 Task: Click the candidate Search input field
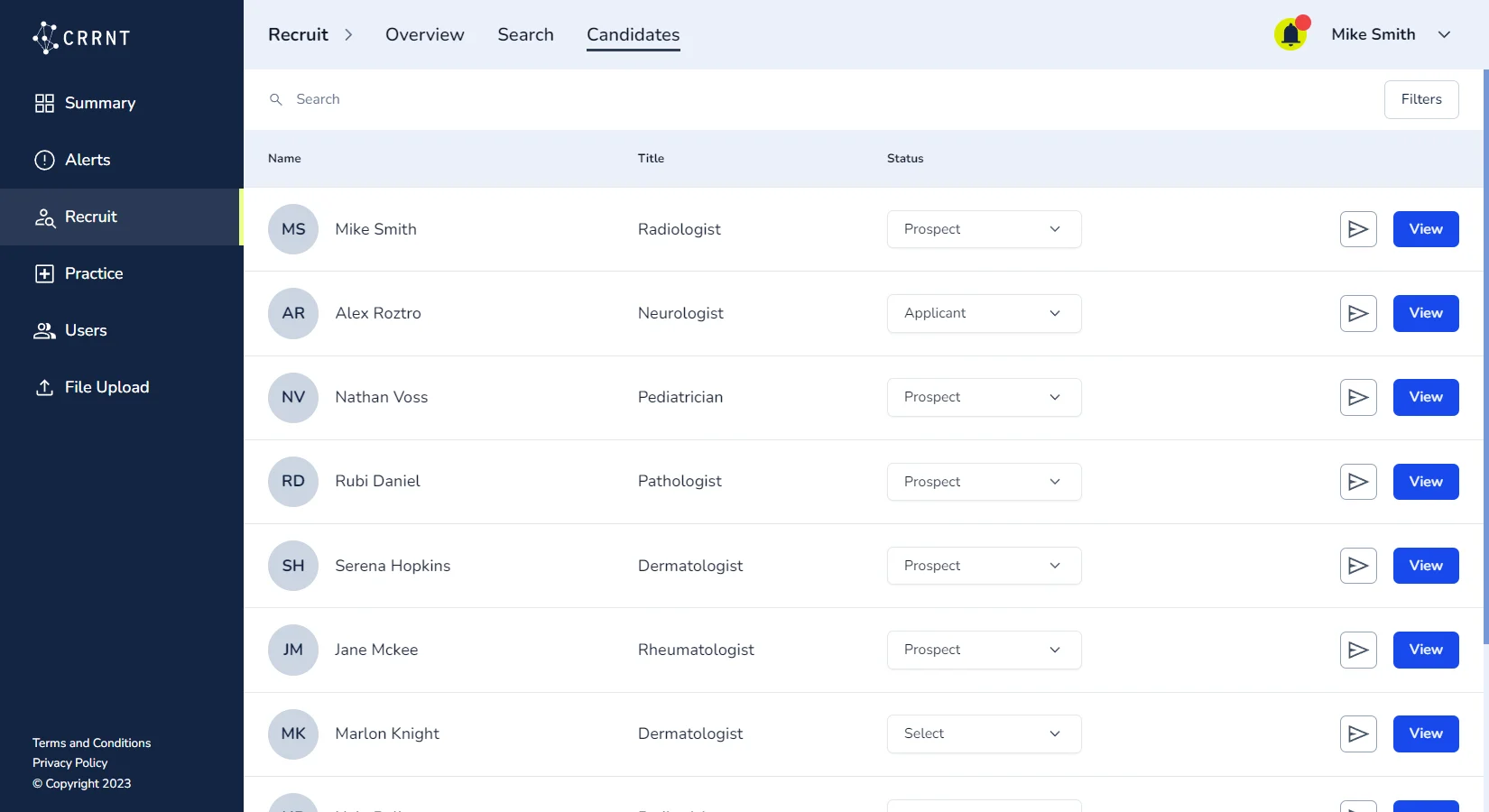[x=722, y=99]
